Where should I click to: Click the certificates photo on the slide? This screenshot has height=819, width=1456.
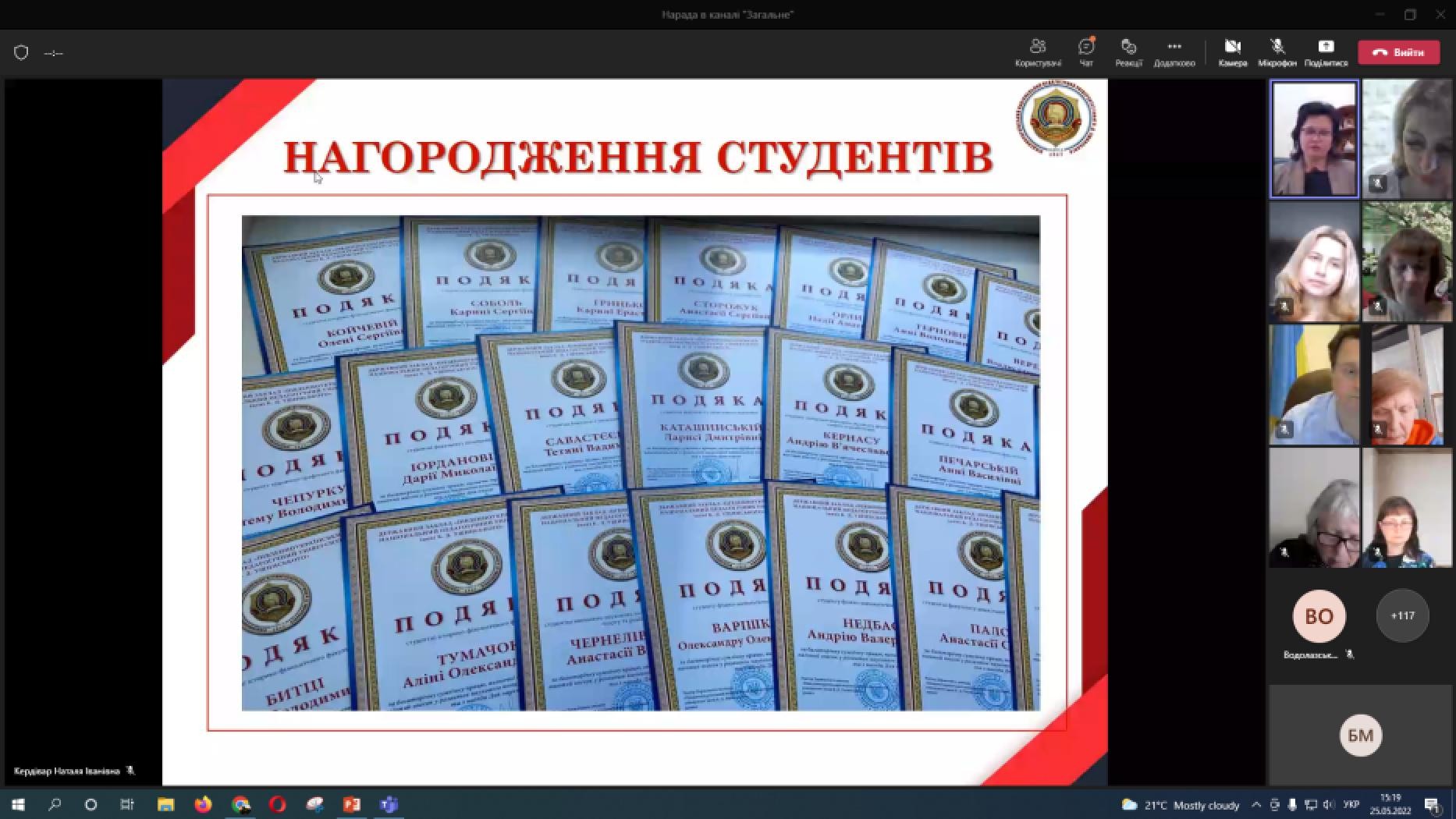(x=641, y=463)
